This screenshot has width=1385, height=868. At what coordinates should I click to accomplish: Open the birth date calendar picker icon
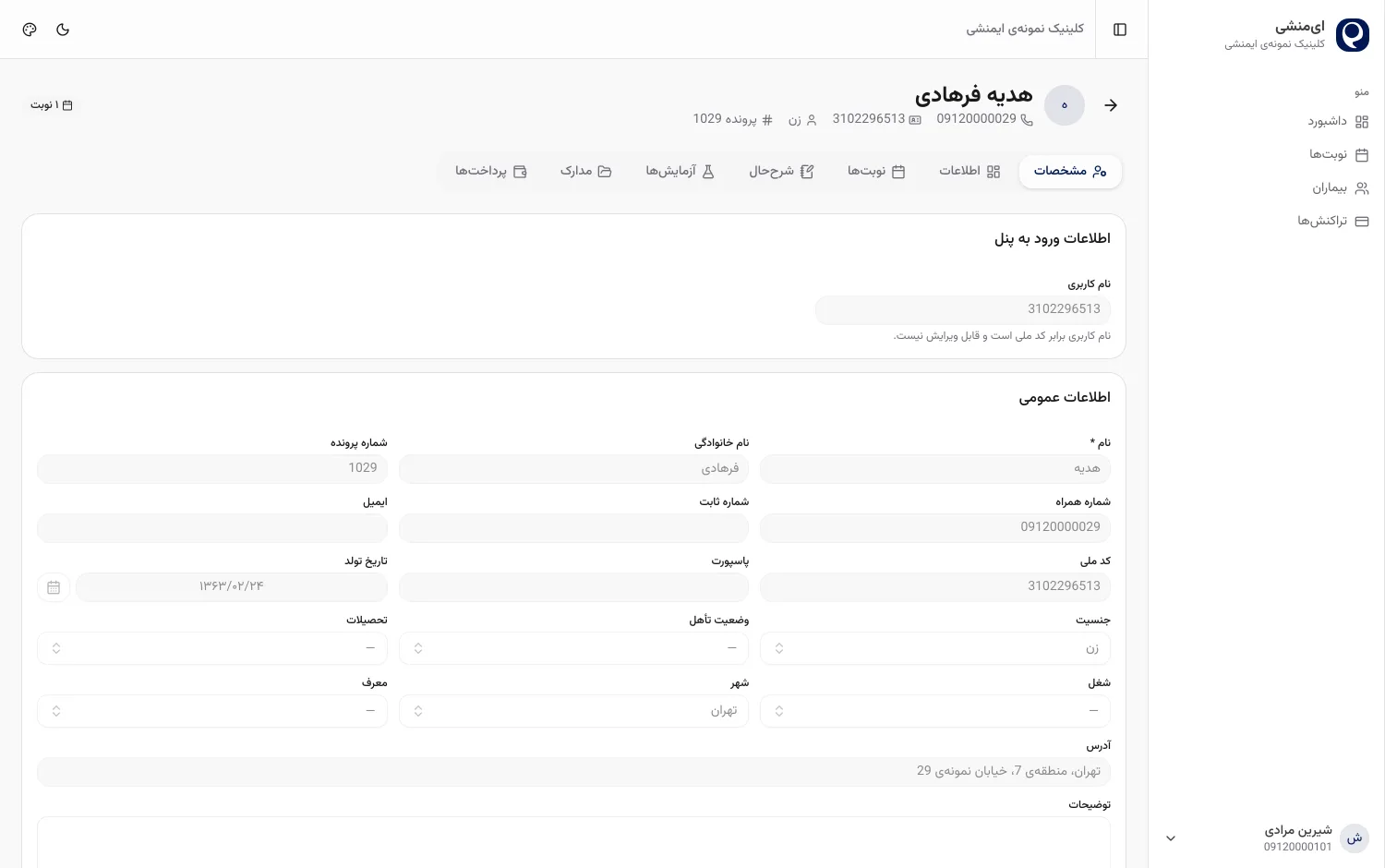coord(54,587)
